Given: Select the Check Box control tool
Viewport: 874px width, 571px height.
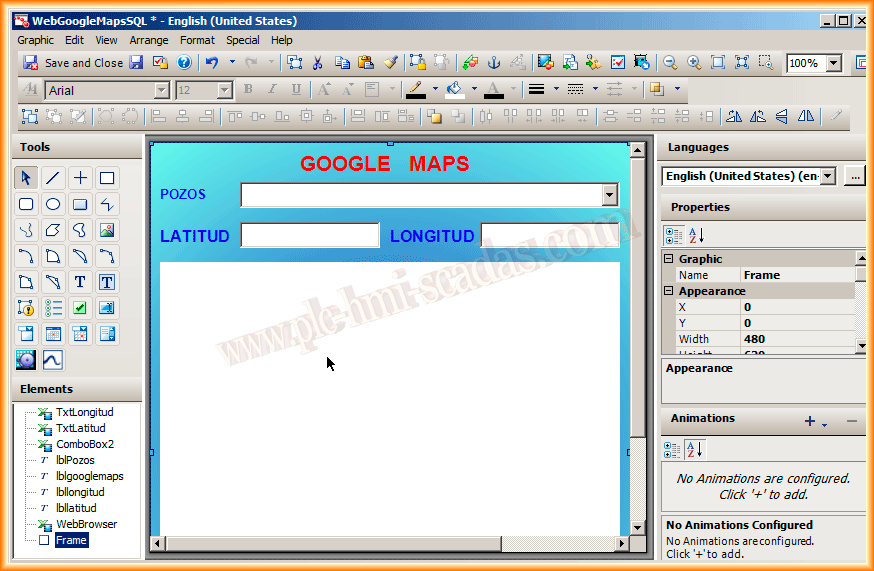Looking at the screenshot, I should (80, 308).
